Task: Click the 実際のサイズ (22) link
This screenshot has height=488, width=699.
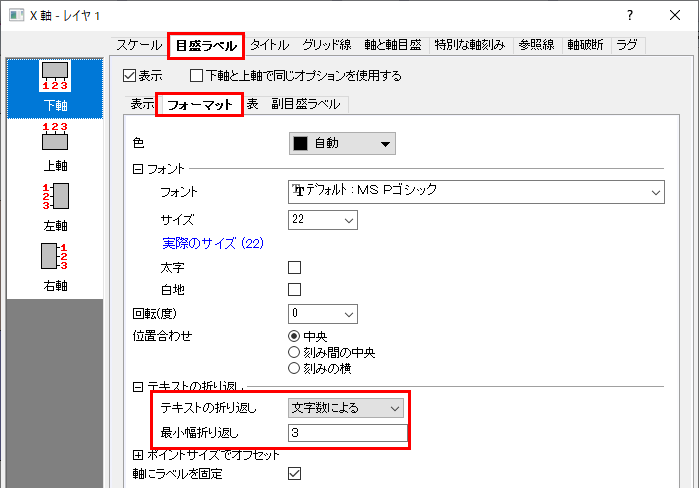Action: point(213,243)
